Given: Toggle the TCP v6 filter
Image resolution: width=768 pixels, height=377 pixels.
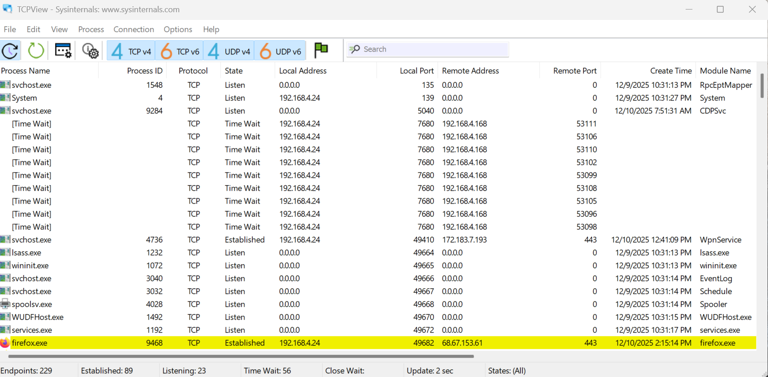Looking at the screenshot, I should 180,50.
